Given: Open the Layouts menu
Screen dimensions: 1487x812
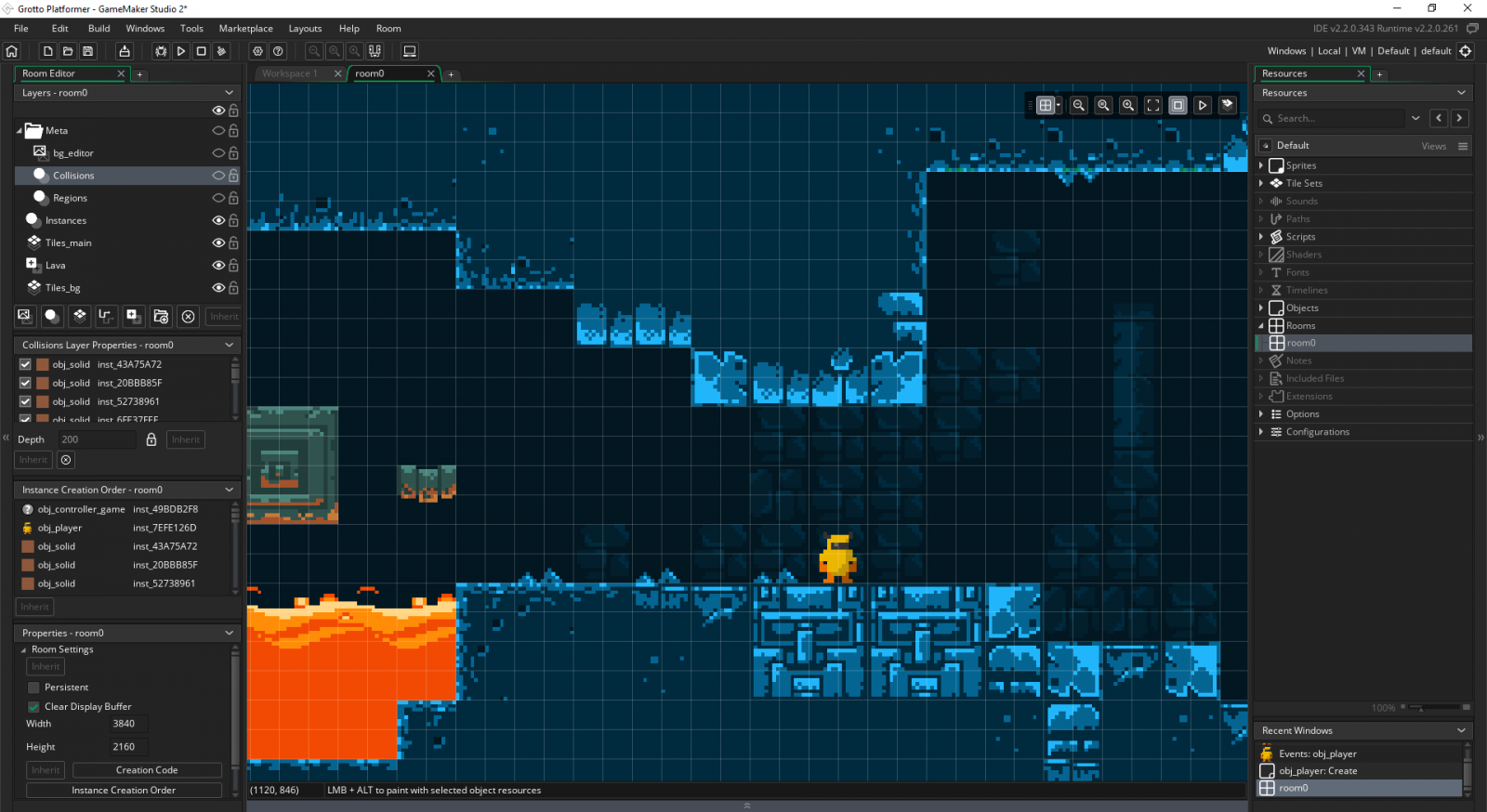Looking at the screenshot, I should coord(305,29).
